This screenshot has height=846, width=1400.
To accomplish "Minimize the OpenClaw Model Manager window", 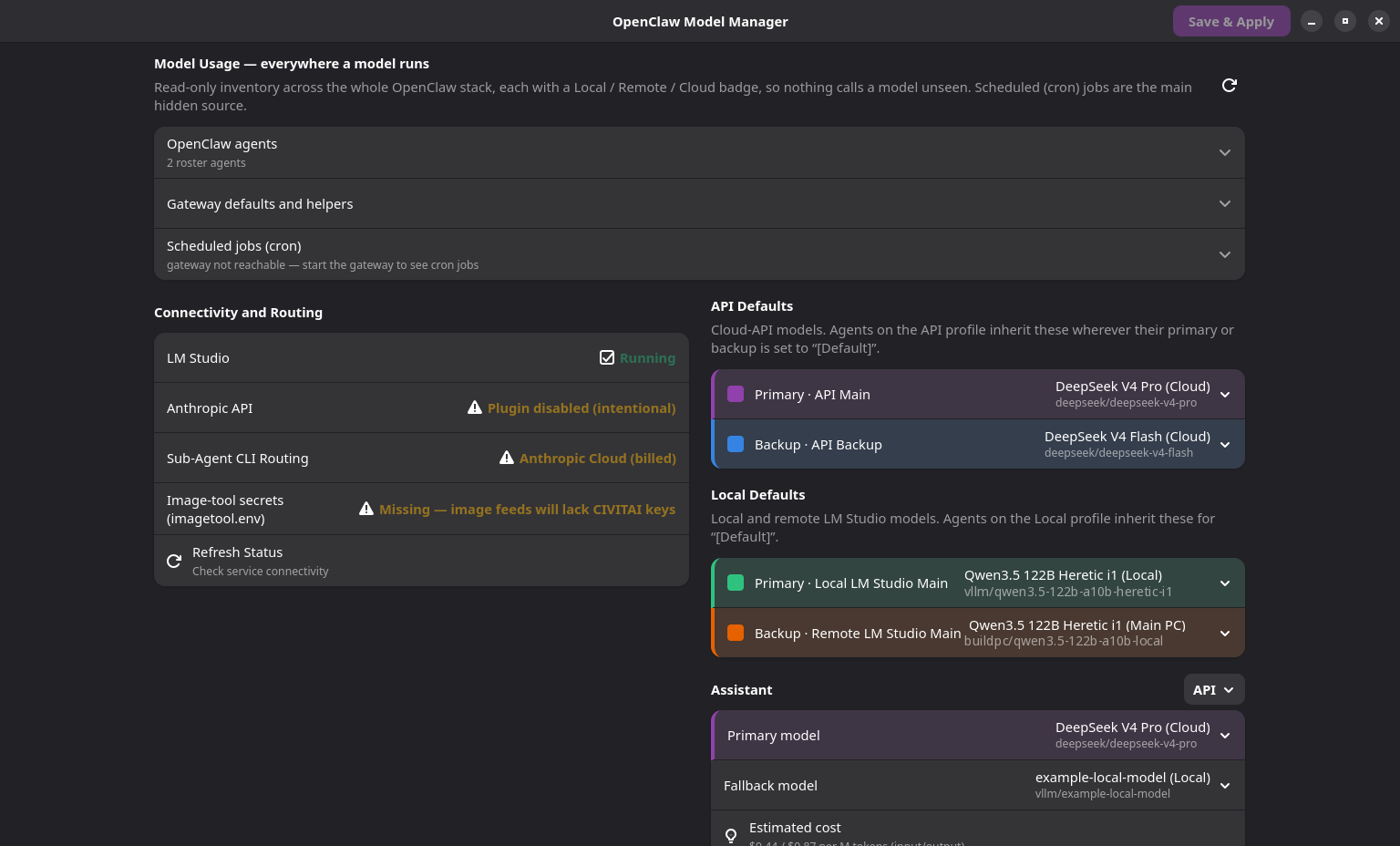I will coord(1311,21).
